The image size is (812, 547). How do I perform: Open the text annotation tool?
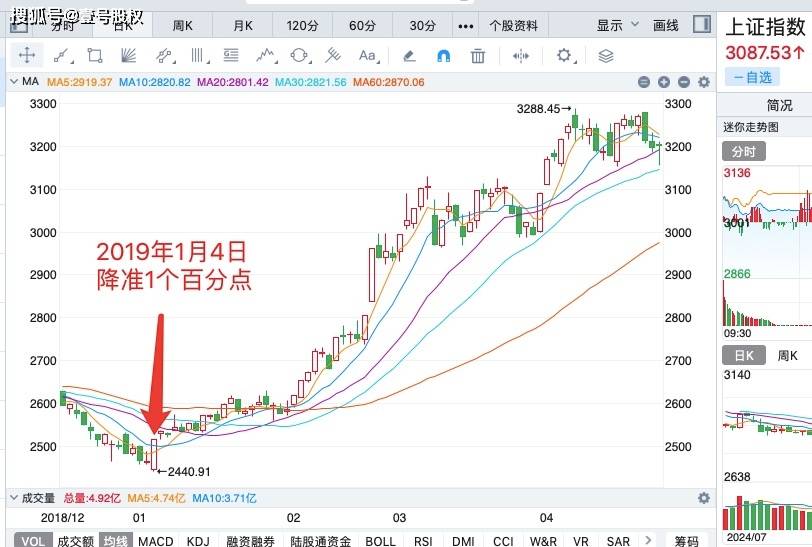[368, 56]
